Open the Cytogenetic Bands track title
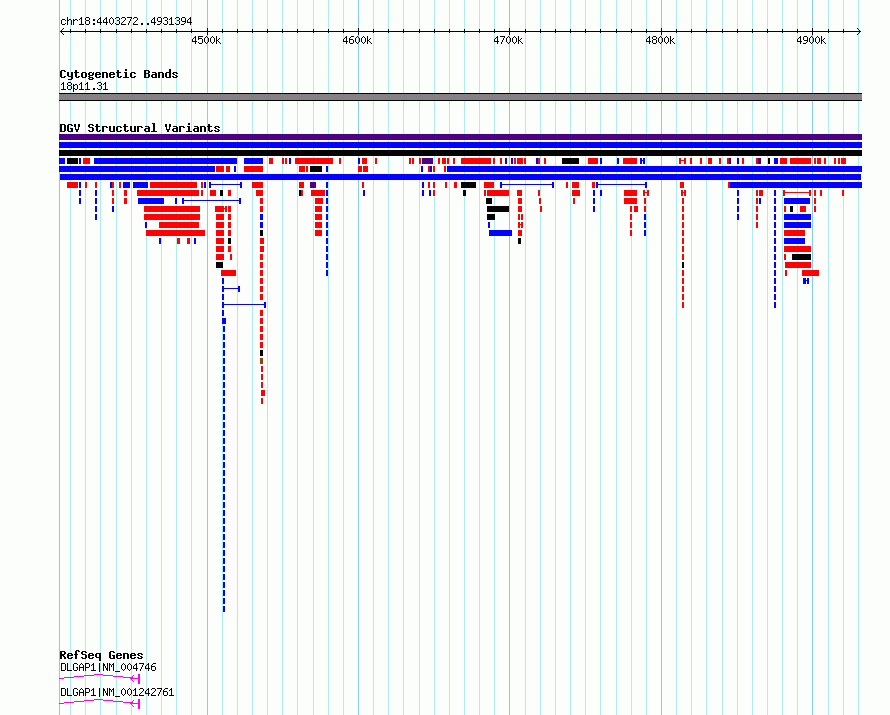This screenshot has height=715, width=890. pos(119,74)
